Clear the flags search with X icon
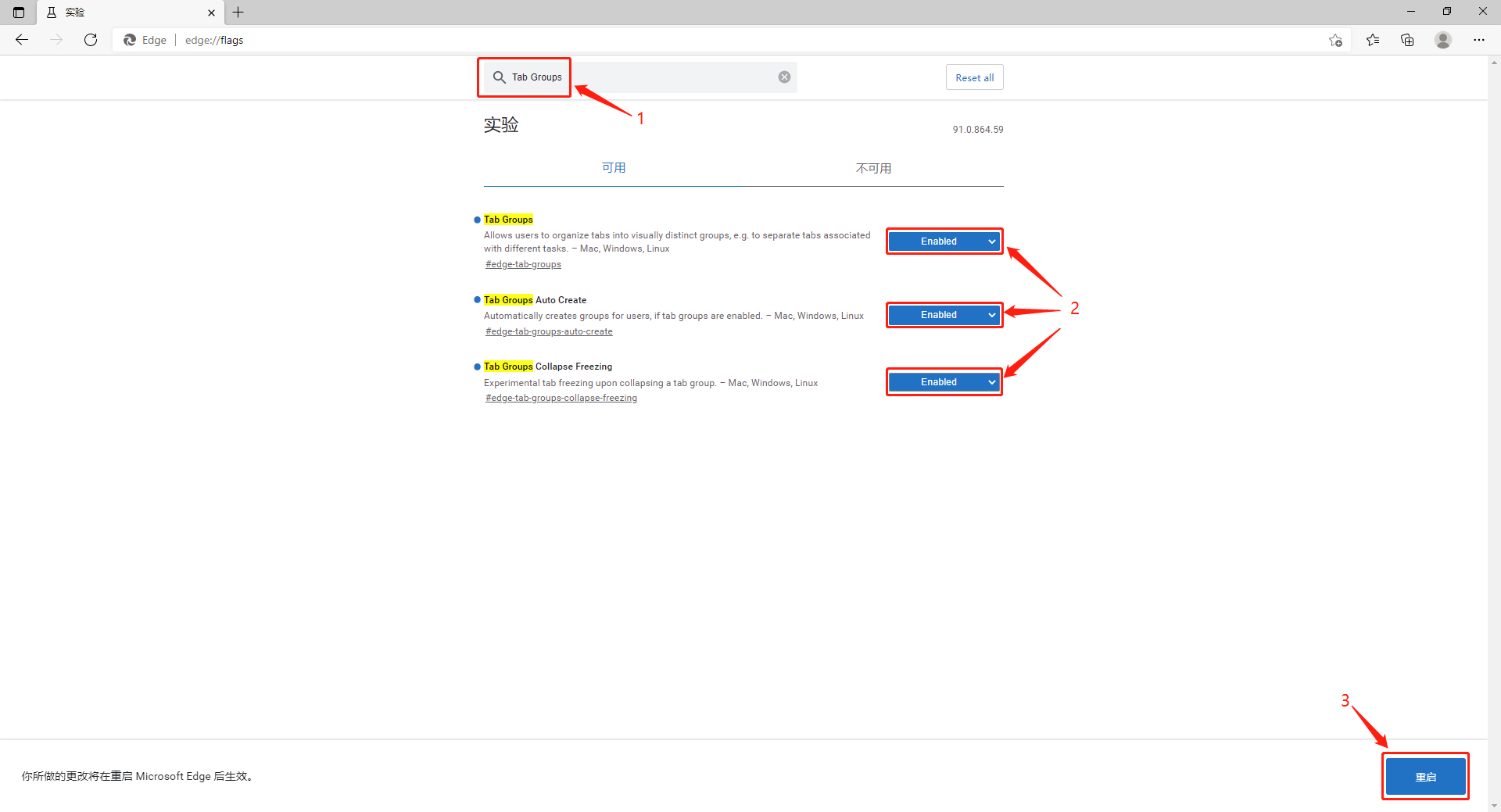The width and height of the screenshot is (1501, 812). click(784, 77)
